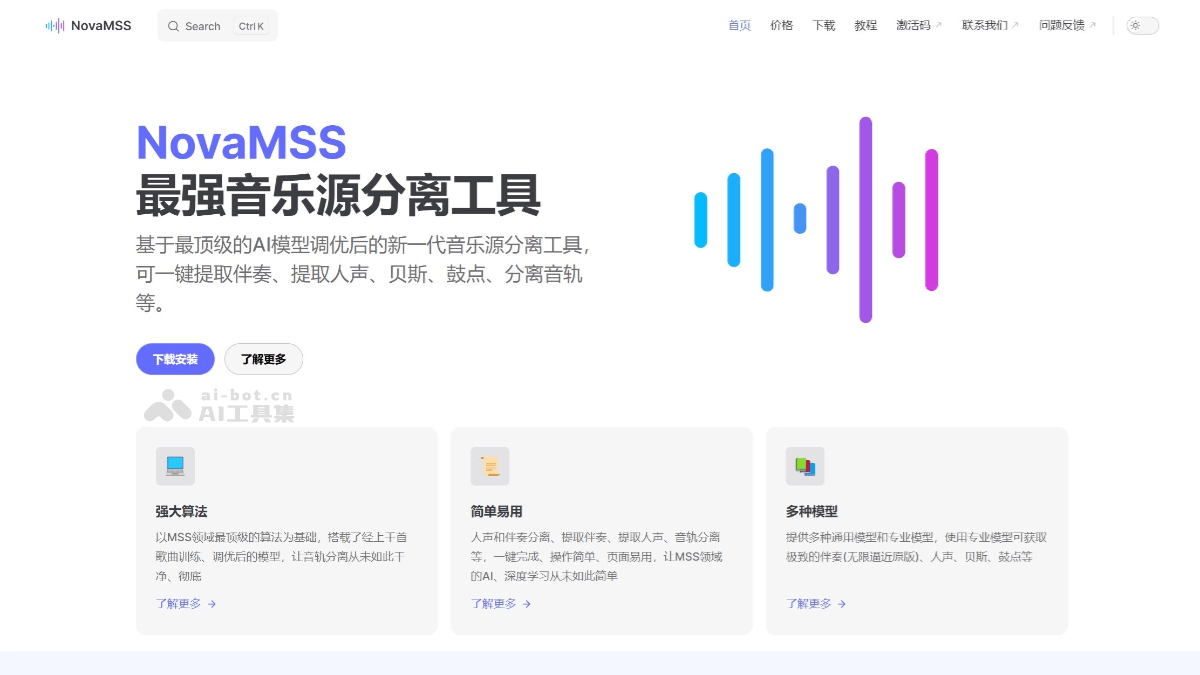Click the magnifier icon in the search bar

tap(176, 26)
